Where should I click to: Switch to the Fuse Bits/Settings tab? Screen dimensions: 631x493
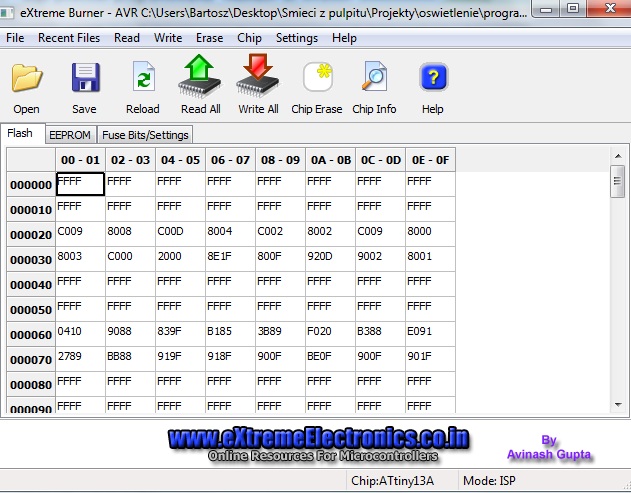[145, 135]
